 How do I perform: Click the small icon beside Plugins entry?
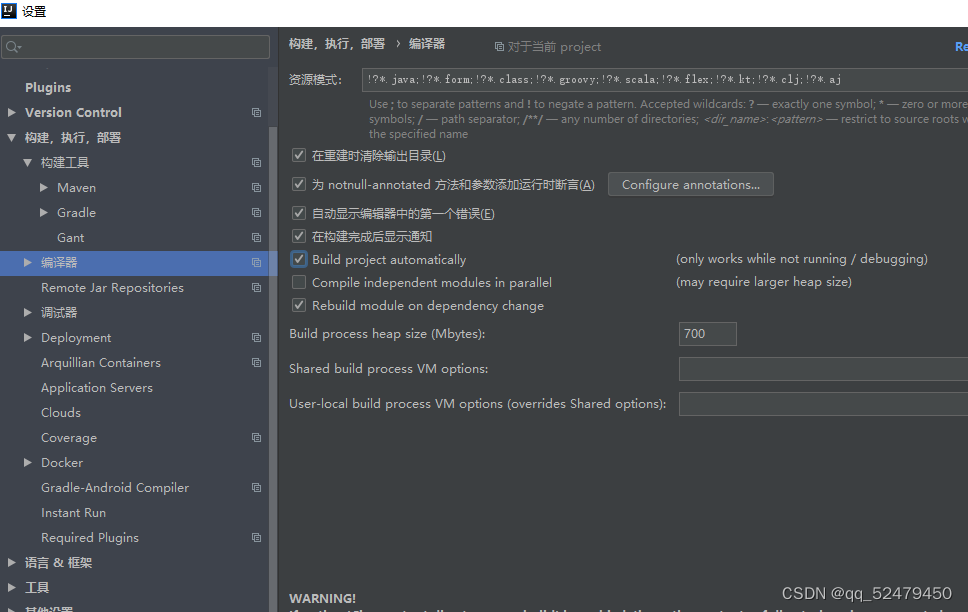256,87
